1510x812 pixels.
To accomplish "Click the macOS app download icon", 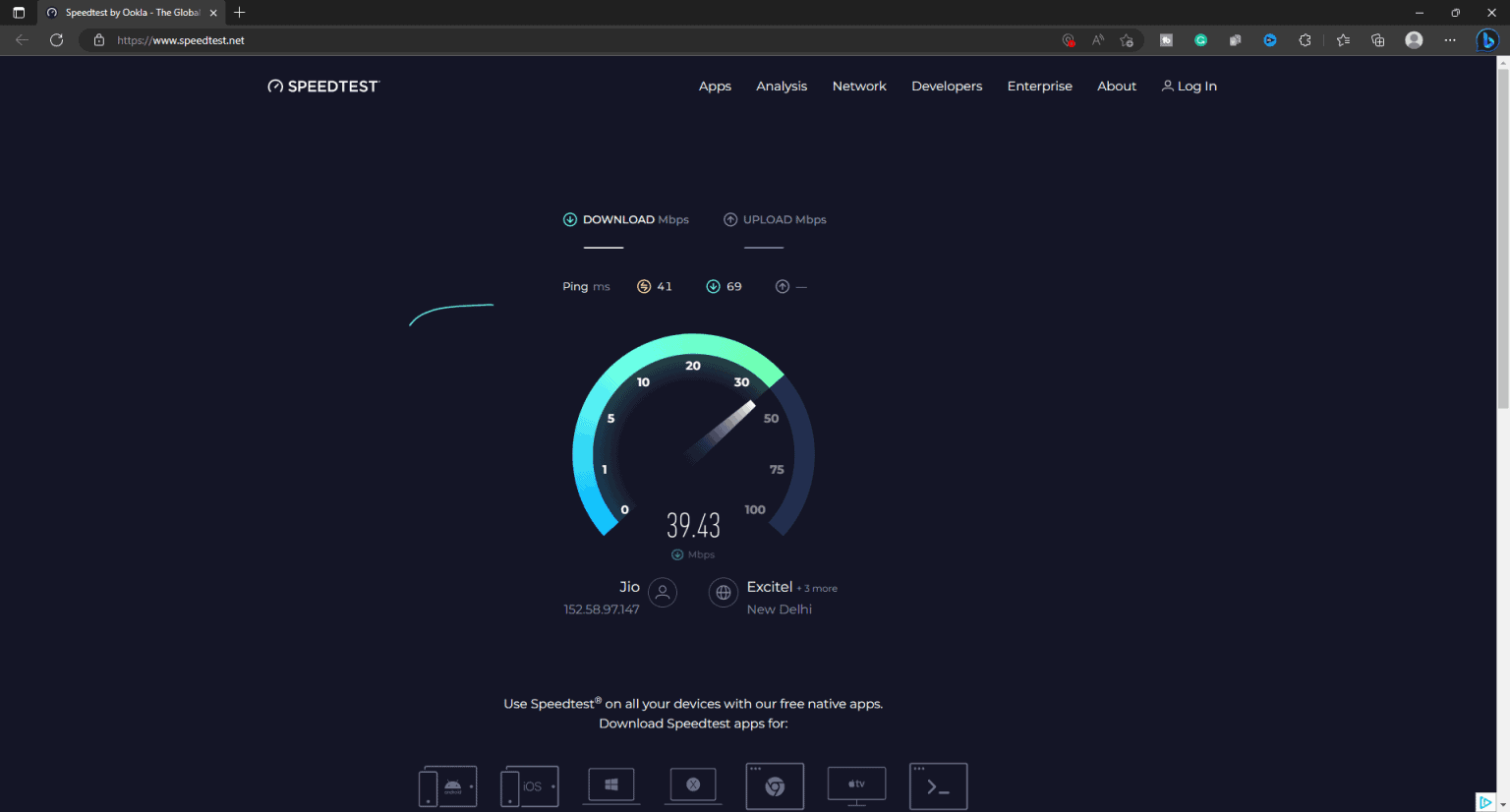I will (692, 784).
